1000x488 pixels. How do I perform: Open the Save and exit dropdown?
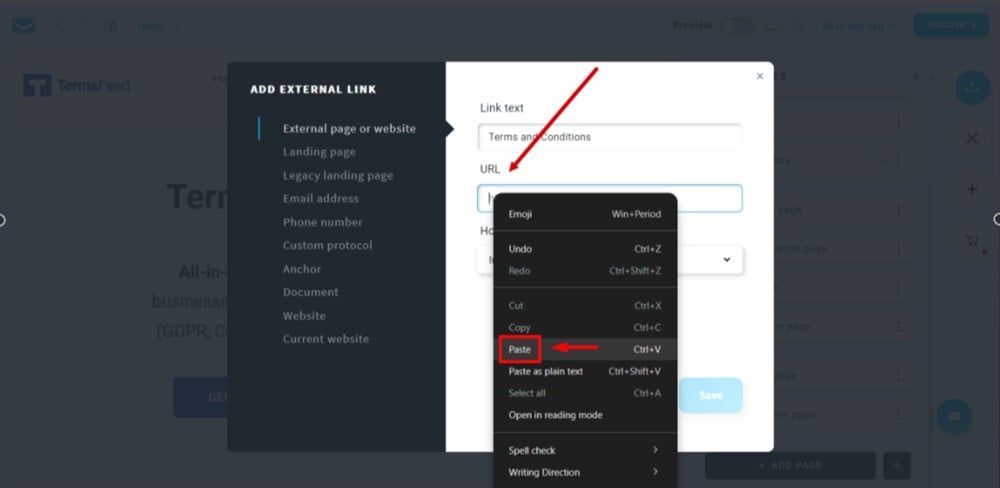(x=858, y=26)
